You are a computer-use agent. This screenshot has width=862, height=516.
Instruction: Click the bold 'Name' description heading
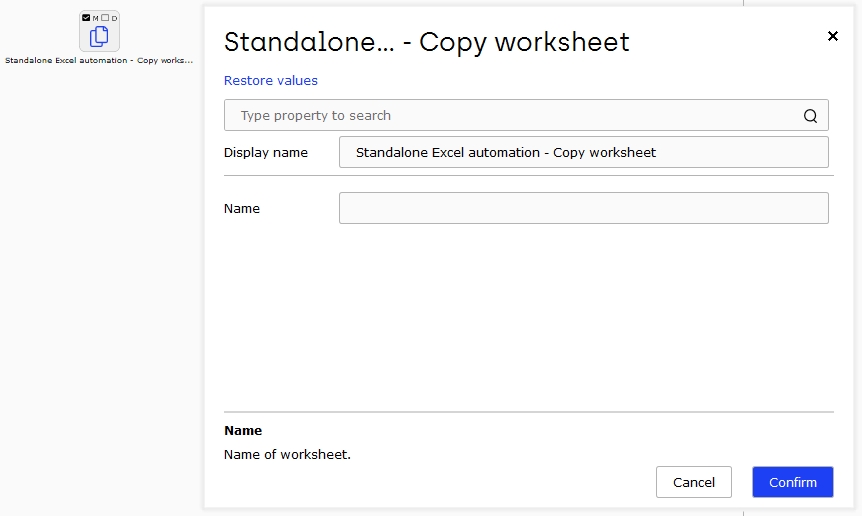(x=243, y=430)
